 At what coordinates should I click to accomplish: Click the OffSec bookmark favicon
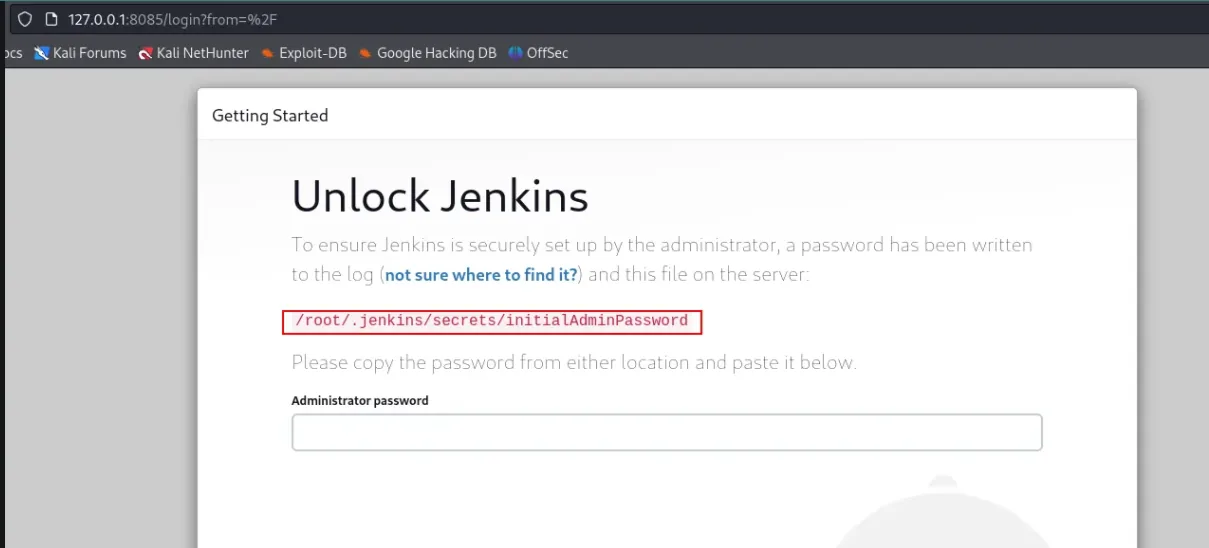pos(515,53)
